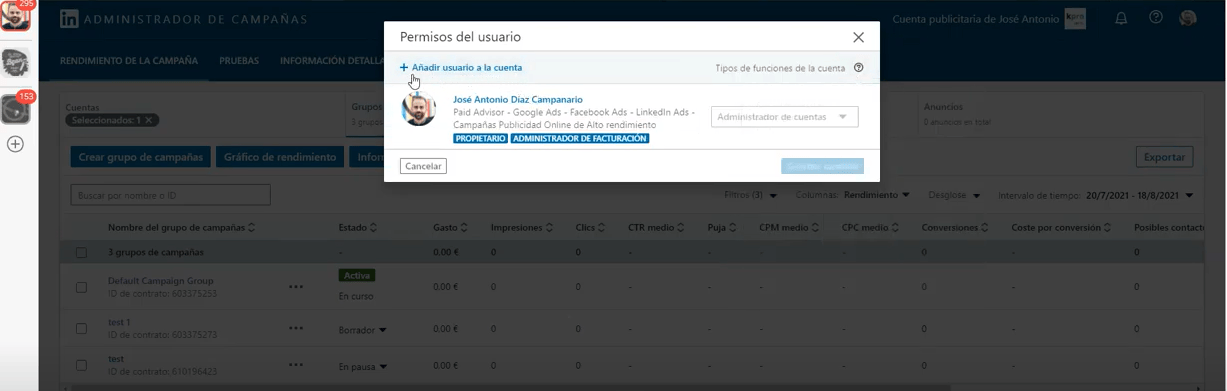Click Añadir usuario a la cuenta
Image resolution: width=1227 pixels, height=391 pixels.
point(461,67)
